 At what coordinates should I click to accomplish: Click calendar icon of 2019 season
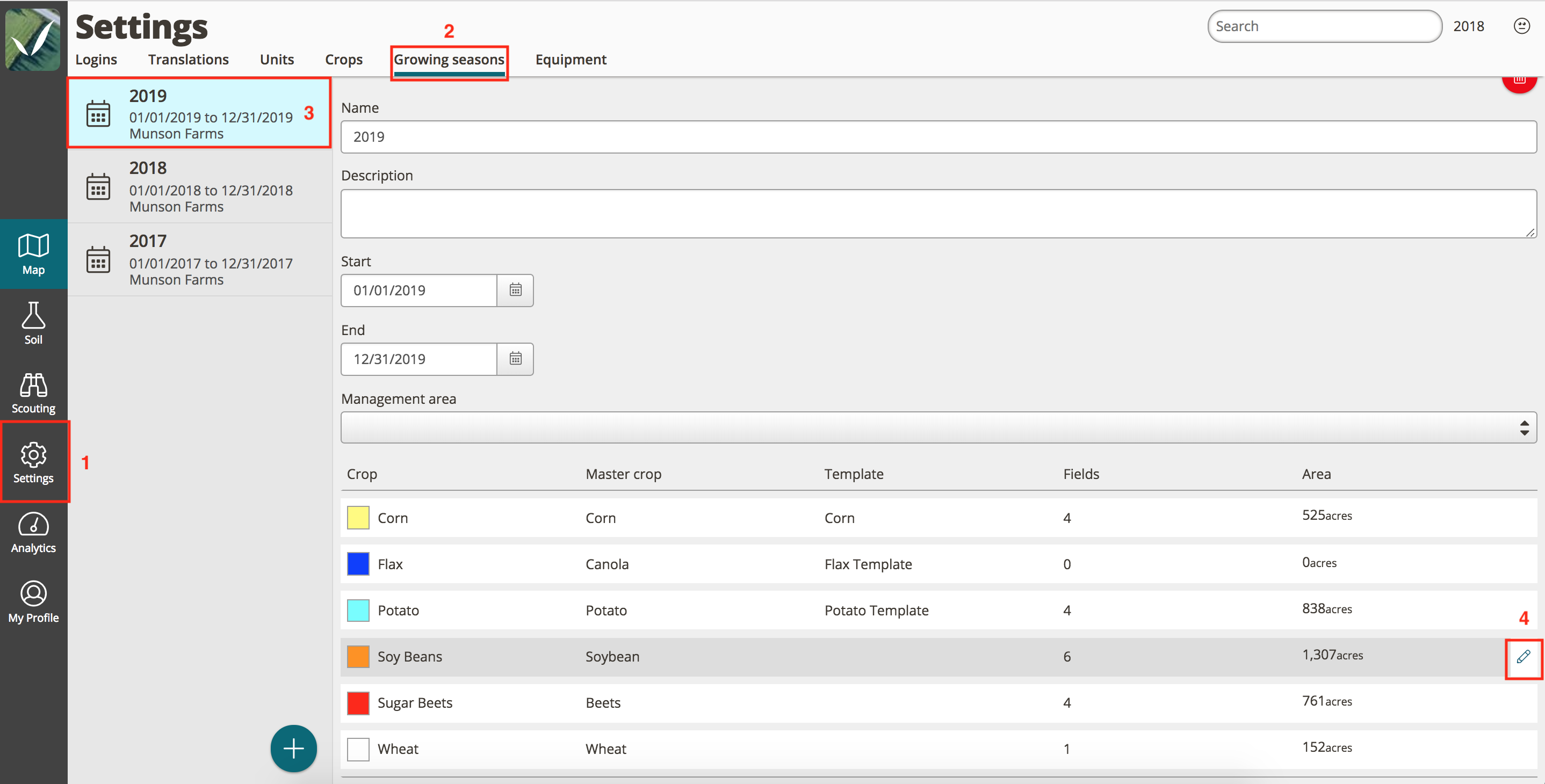(x=98, y=114)
